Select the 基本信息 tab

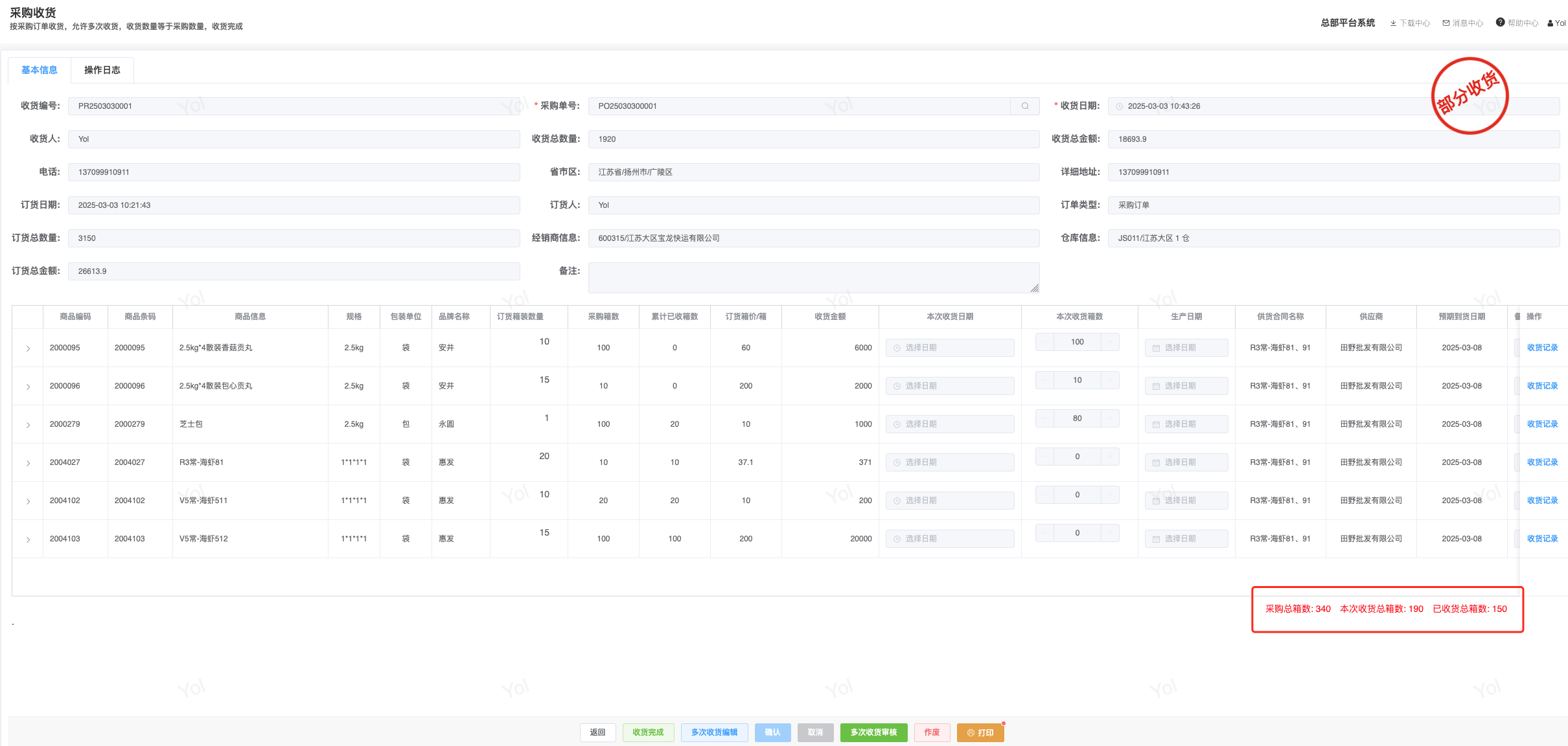39,70
